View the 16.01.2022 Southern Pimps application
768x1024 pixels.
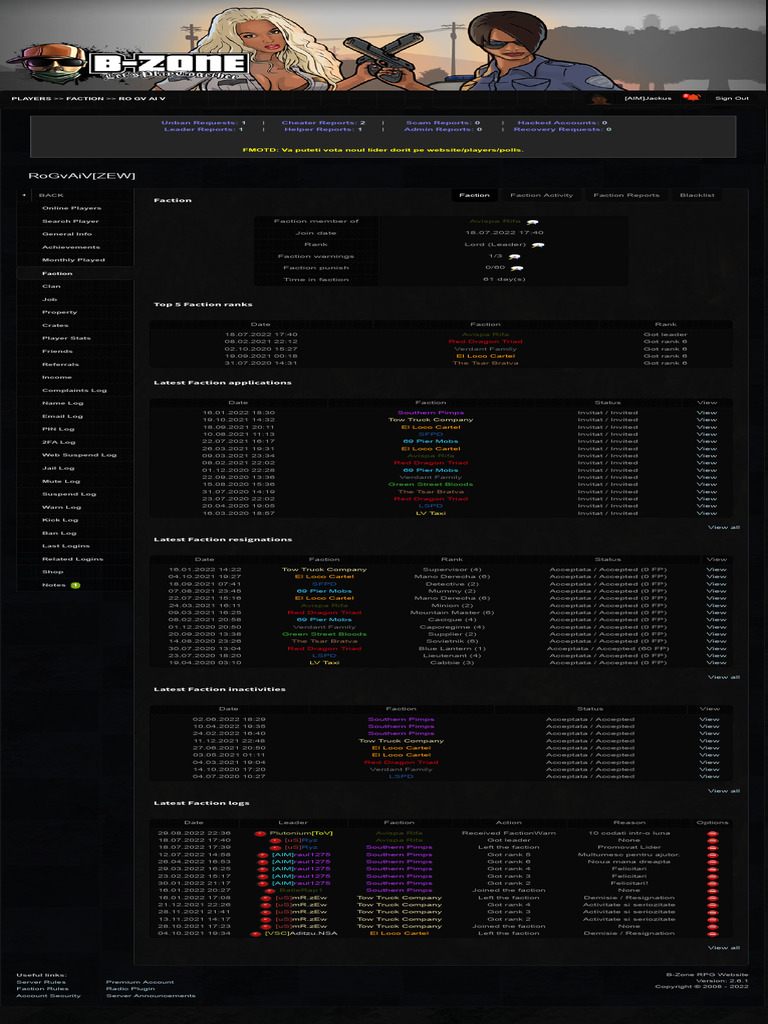[x=707, y=413]
